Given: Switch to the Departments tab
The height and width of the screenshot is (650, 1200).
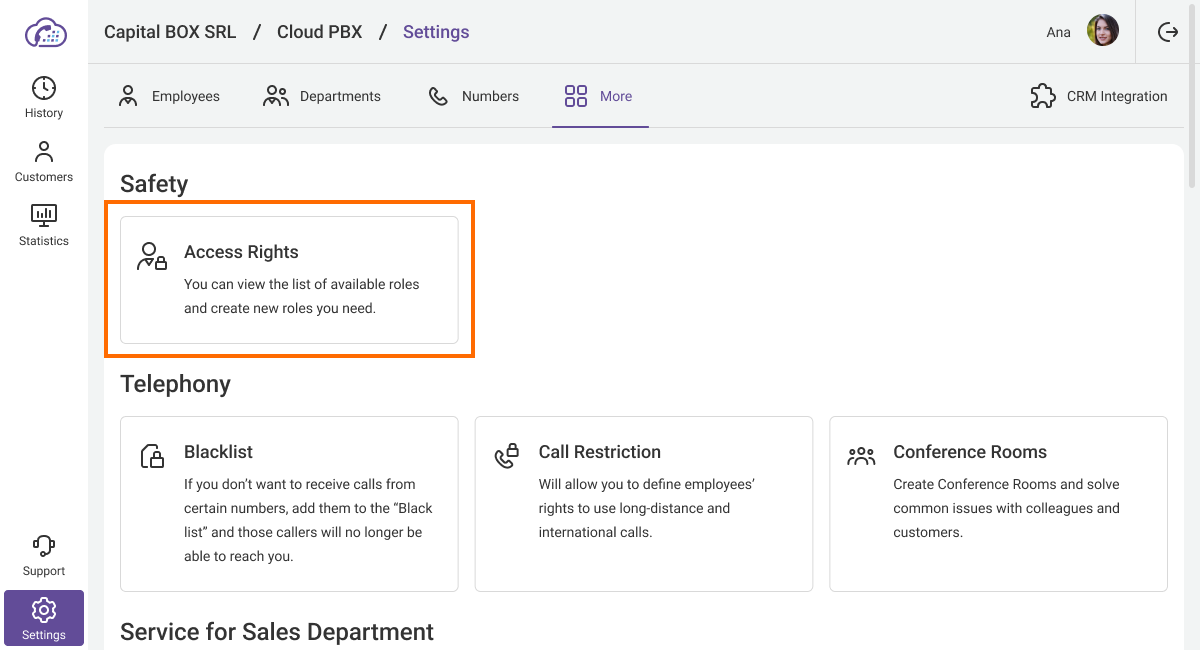Looking at the screenshot, I should pos(321,96).
